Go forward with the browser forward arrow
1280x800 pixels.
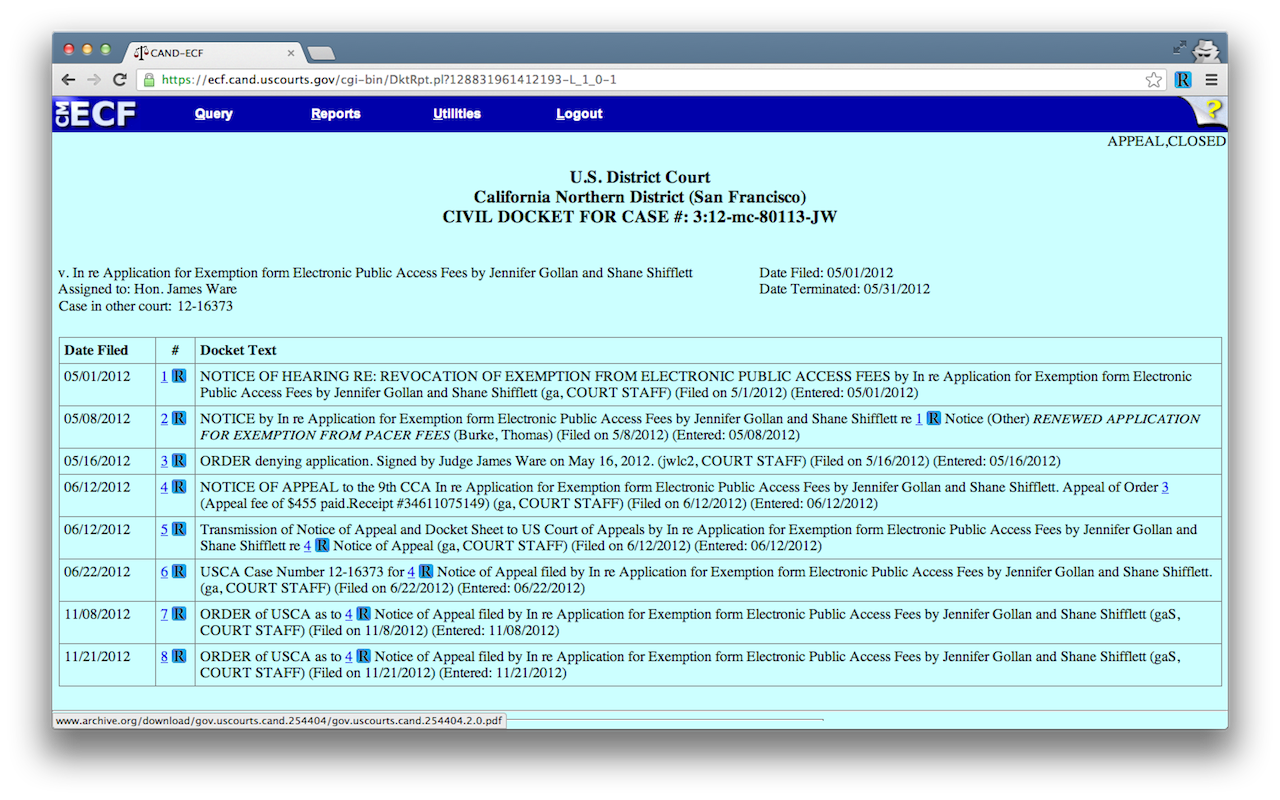(94, 80)
